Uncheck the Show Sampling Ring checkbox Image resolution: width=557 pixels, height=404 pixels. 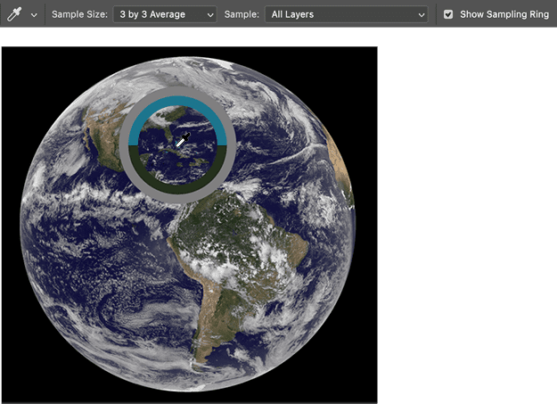pyautogui.click(x=448, y=14)
